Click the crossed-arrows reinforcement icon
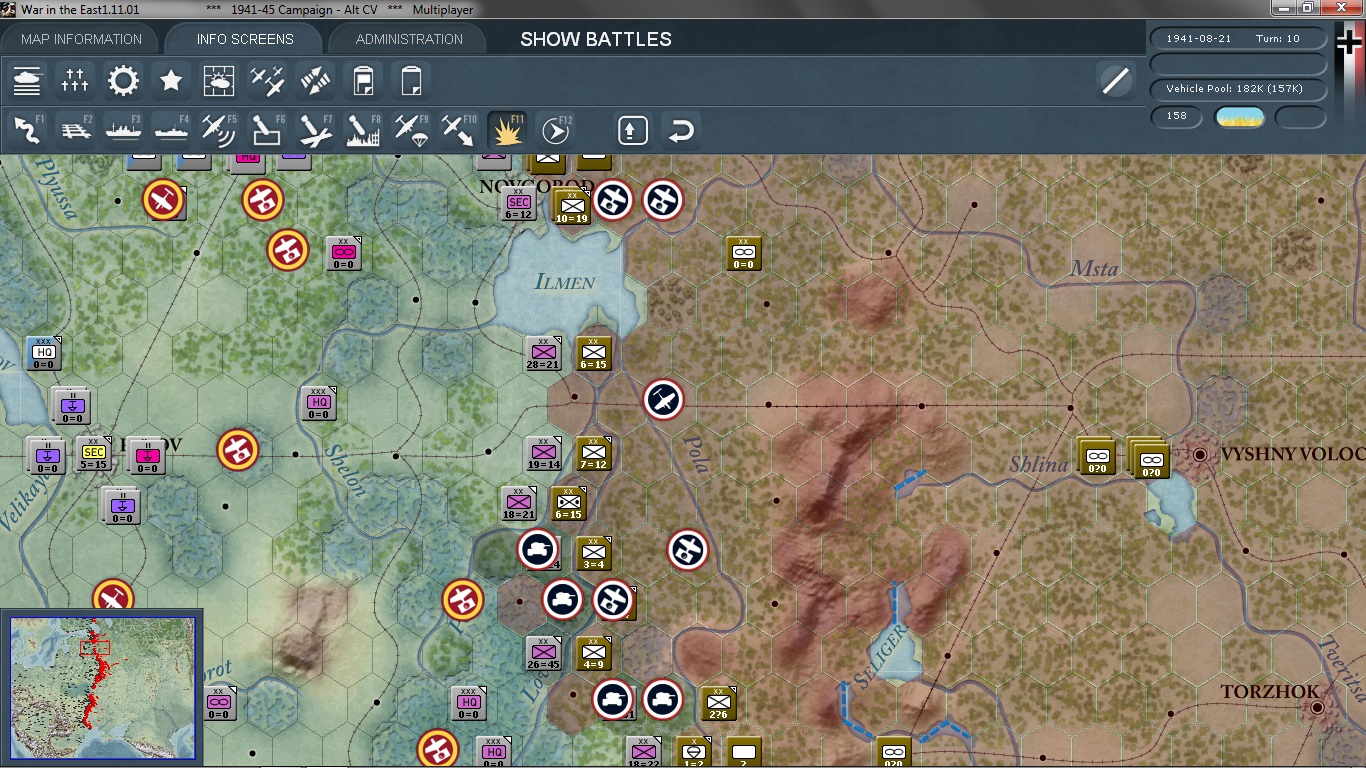Viewport: 1366px width, 768px height. 315,80
